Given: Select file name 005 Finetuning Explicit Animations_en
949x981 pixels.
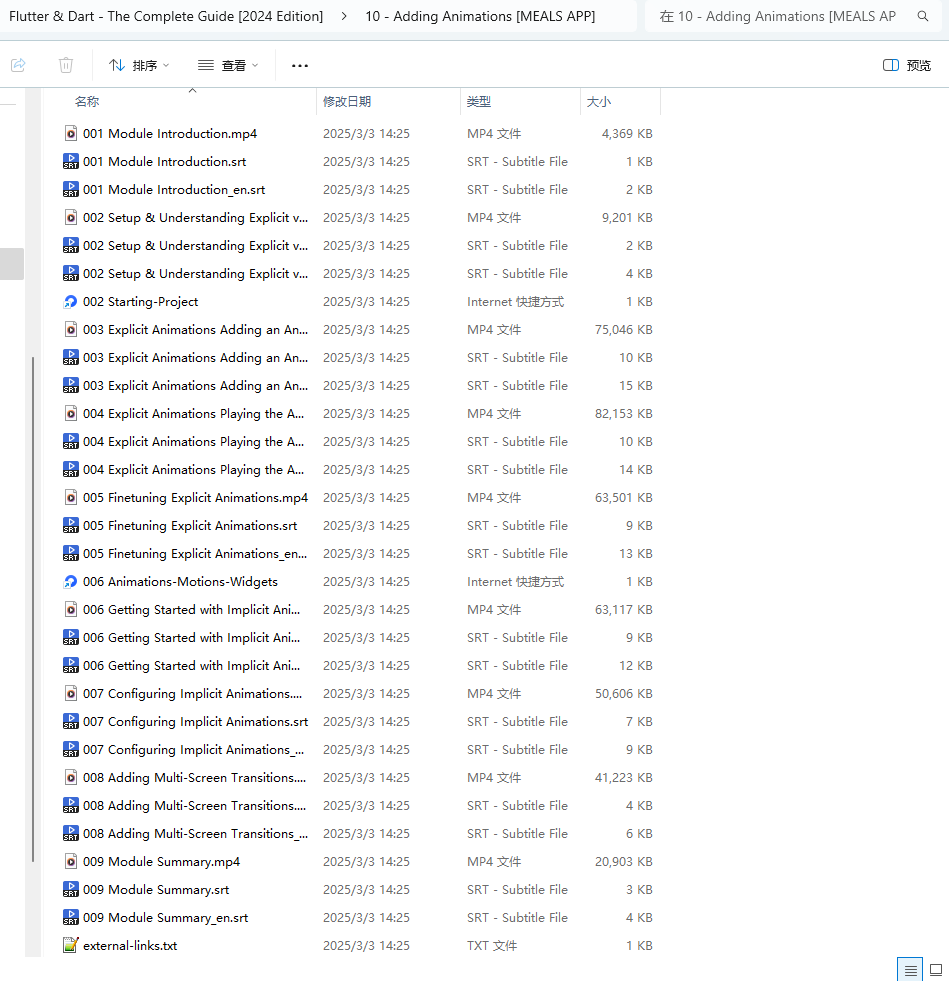Looking at the screenshot, I should point(195,554).
